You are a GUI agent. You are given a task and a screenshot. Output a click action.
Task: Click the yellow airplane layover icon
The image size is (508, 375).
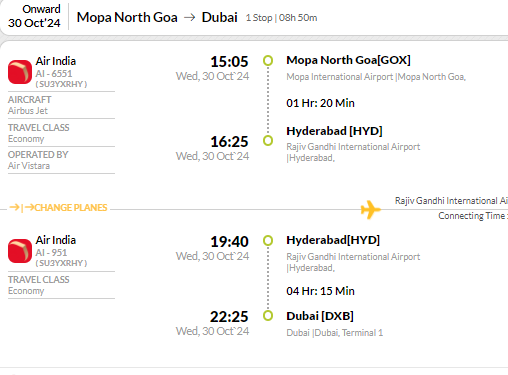pos(371,210)
